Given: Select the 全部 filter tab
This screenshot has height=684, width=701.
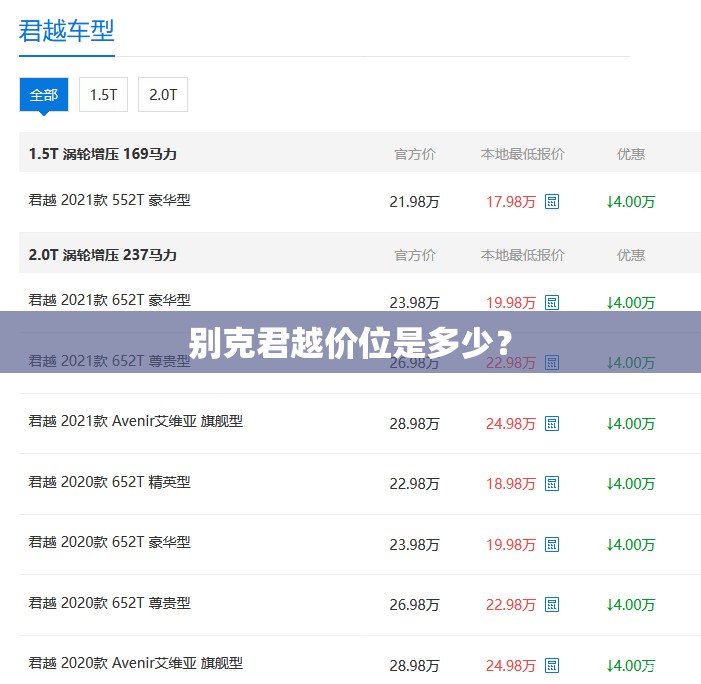Looking at the screenshot, I should tap(44, 95).
